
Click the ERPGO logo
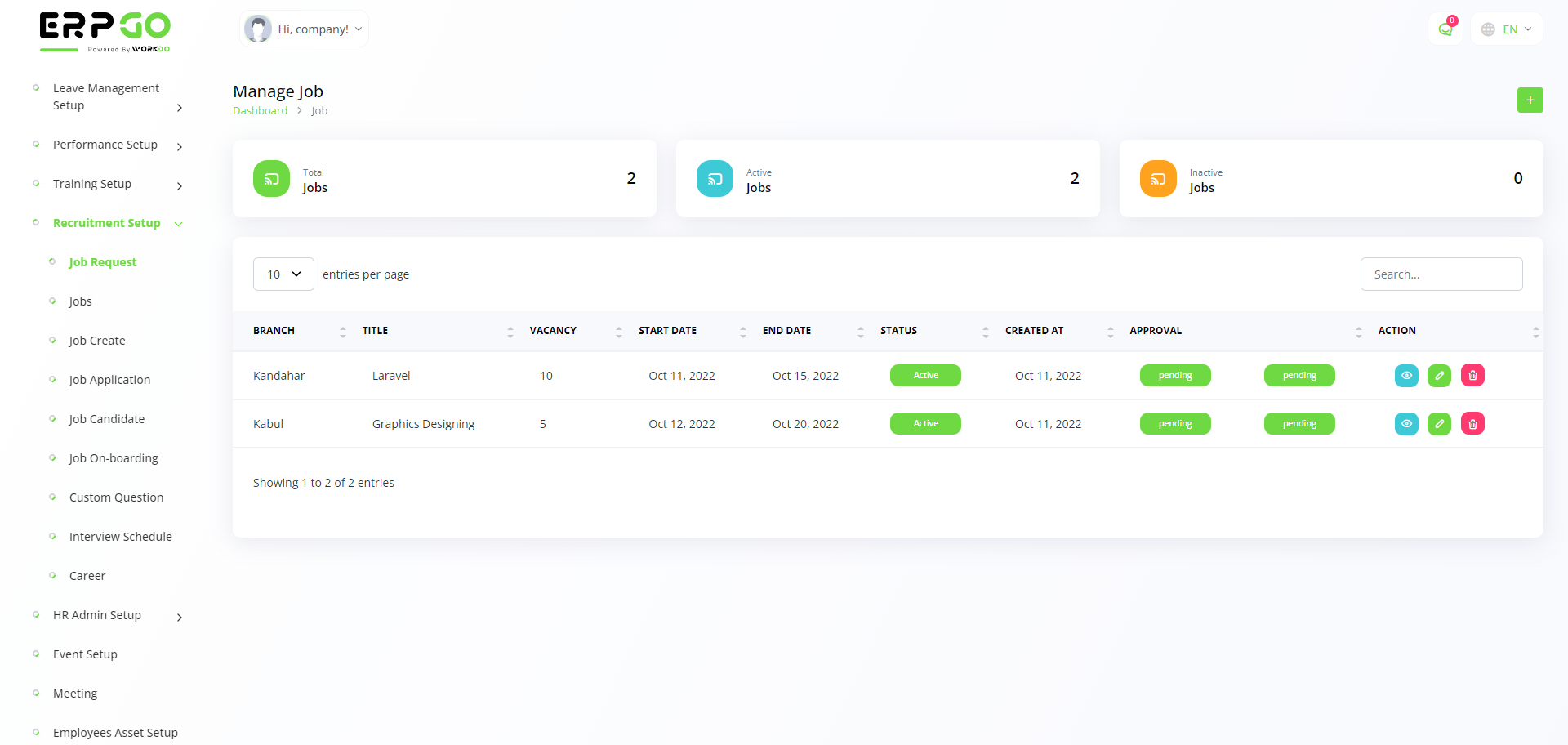(105, 32)
